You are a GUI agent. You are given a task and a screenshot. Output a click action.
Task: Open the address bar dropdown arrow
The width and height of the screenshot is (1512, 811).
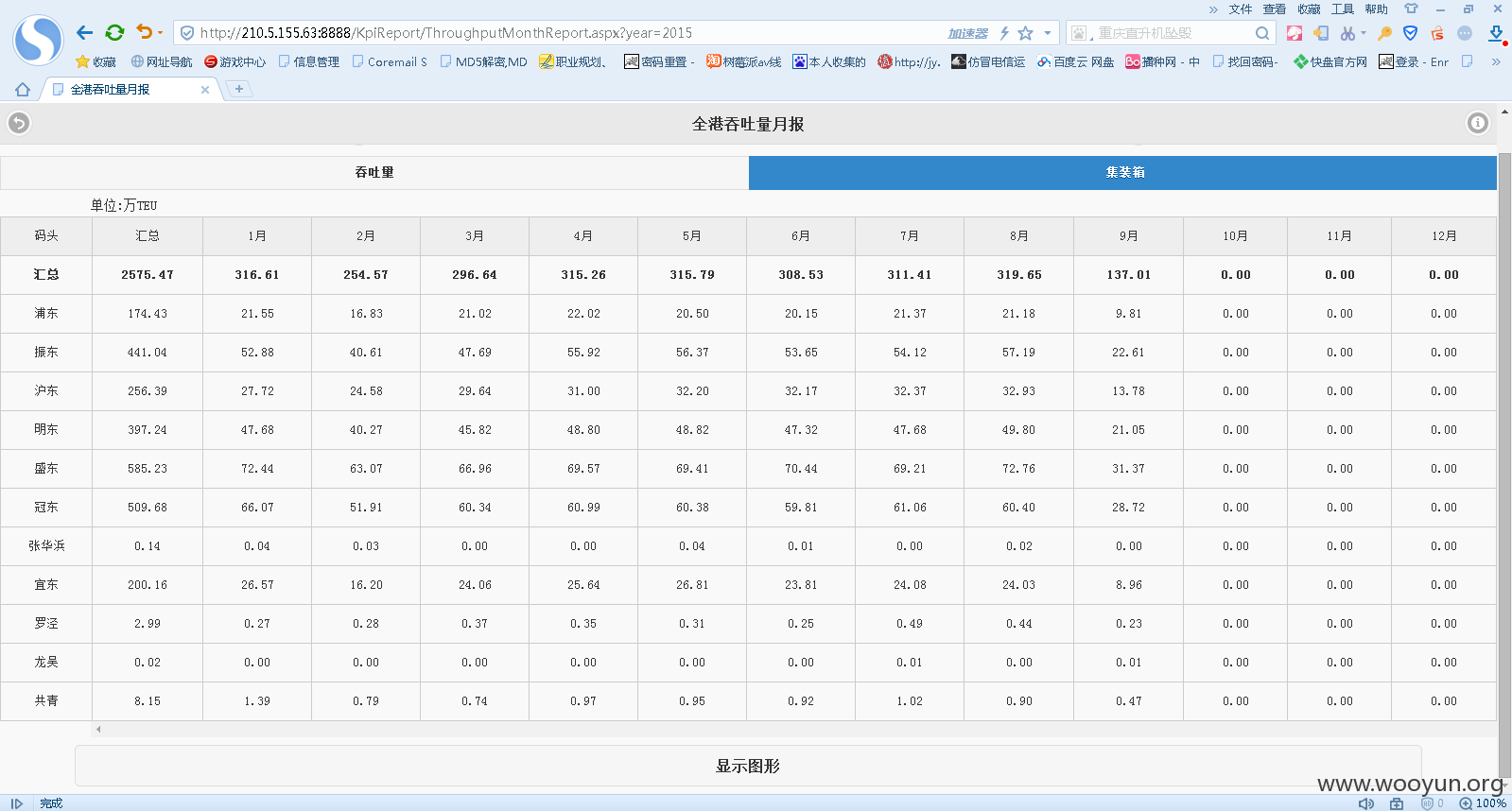(x=1048, y=33)
